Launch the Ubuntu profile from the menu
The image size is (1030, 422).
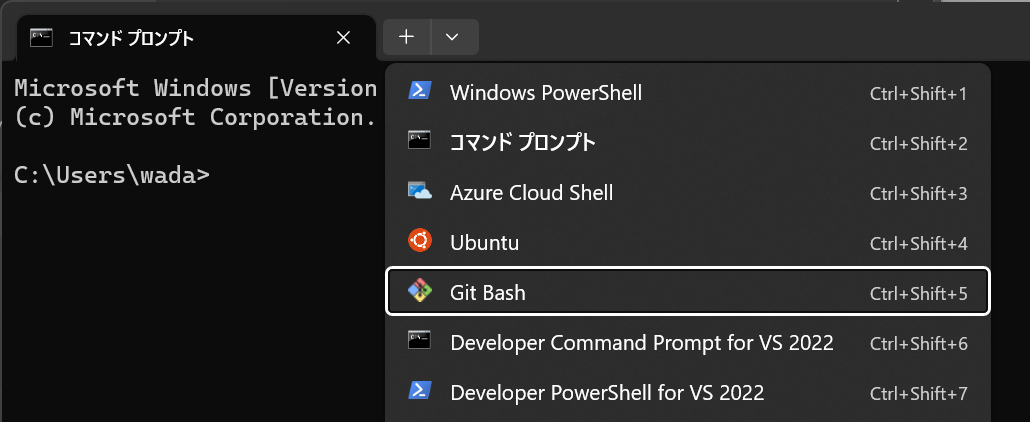pyautogui.click(x=484, y=242)
